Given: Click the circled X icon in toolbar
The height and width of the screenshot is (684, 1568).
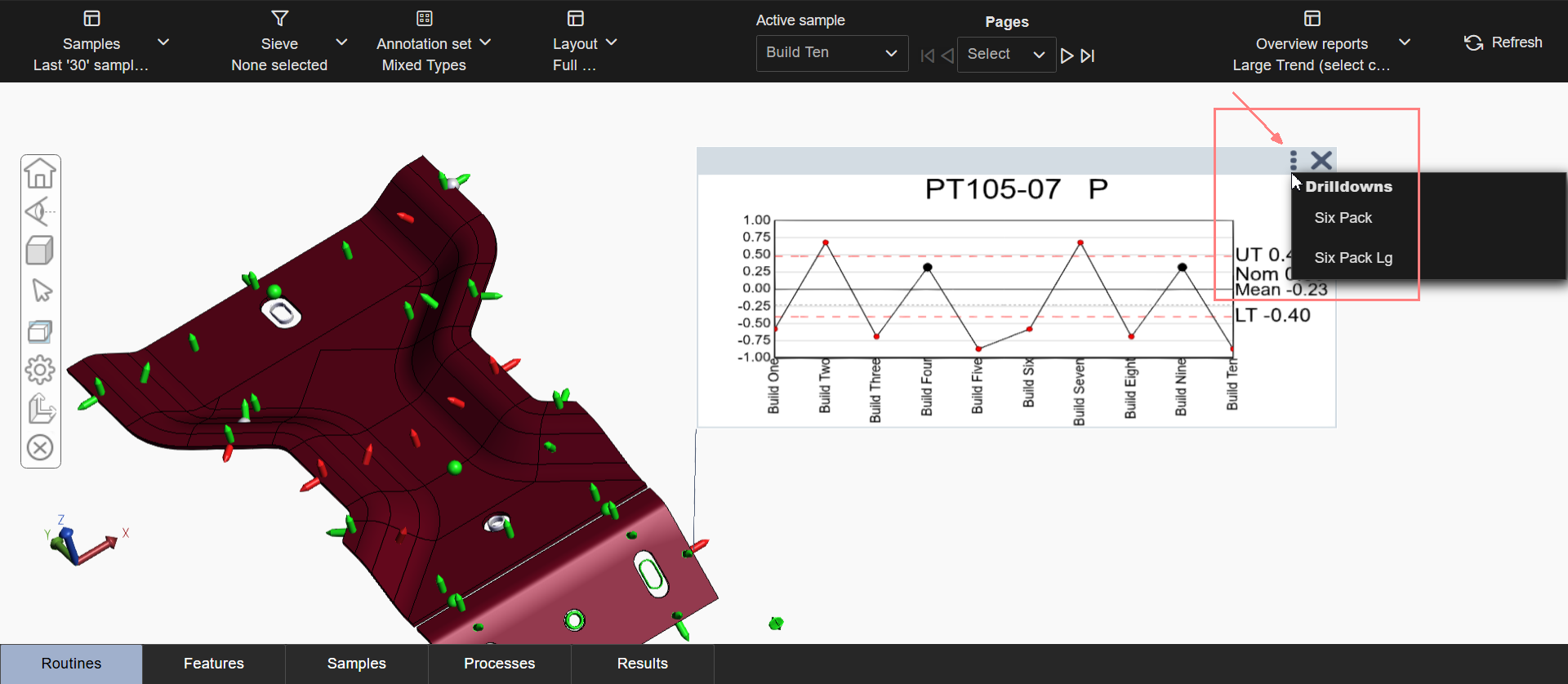Looking at the screenshot, I should (x=40, y=447).
